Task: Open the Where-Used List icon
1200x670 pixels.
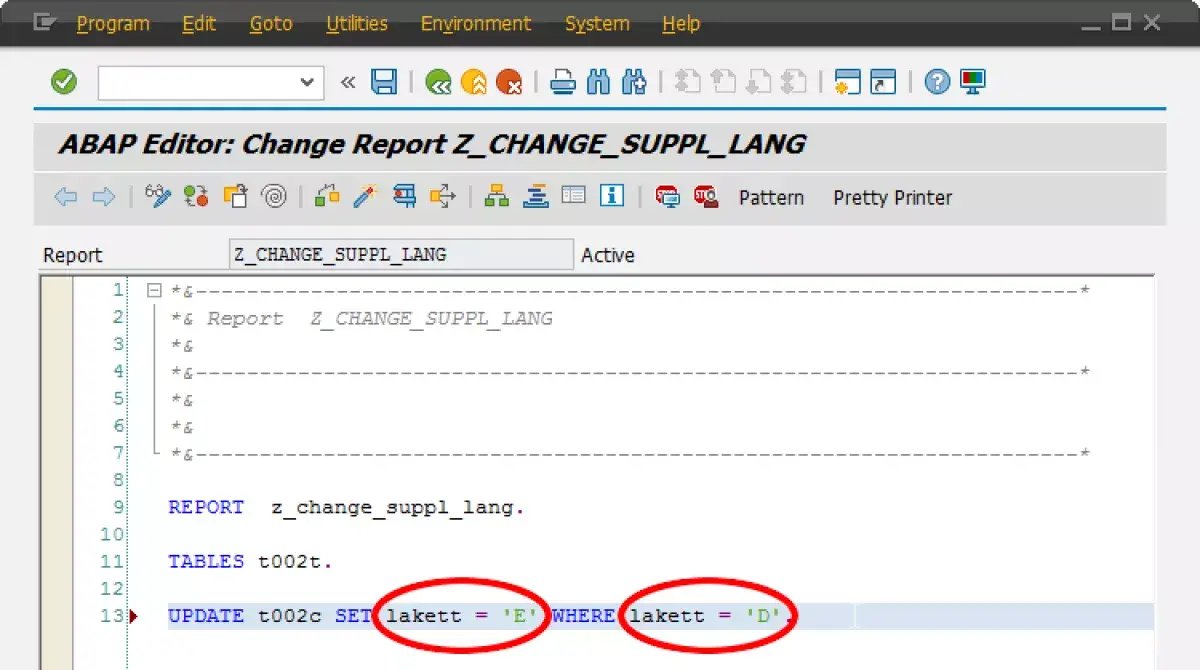Action: tap(443, 196)
